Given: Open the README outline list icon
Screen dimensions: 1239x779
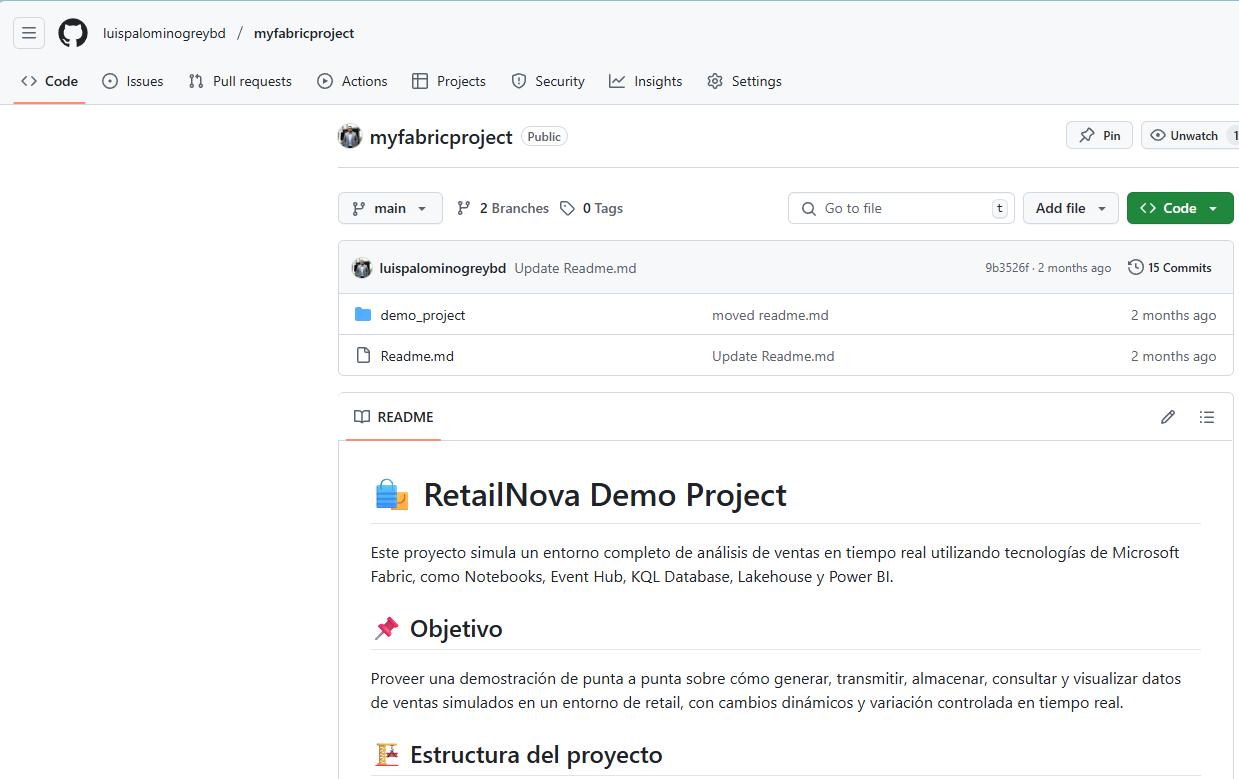Looking at the screenshot, I should (1207, 417).
